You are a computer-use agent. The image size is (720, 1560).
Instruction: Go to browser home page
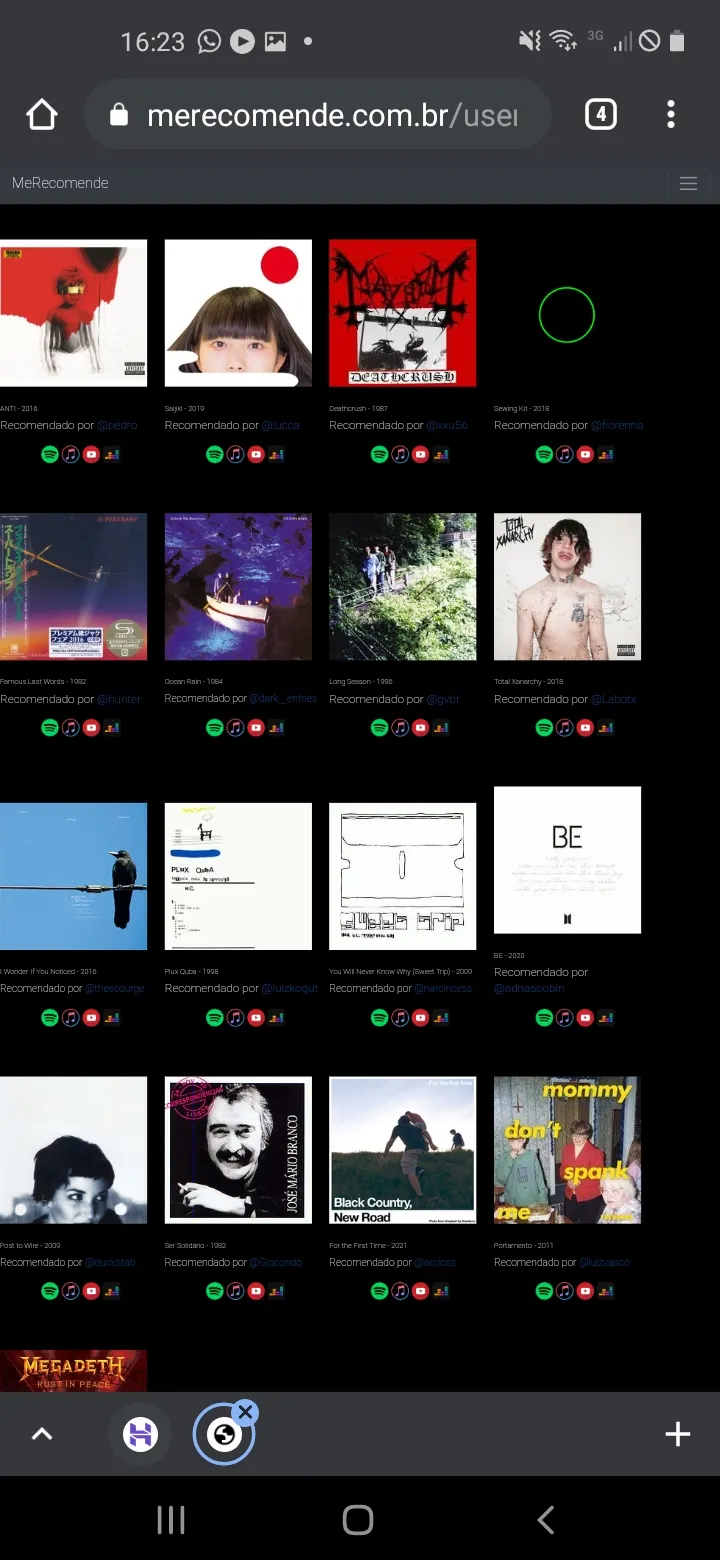42,115
